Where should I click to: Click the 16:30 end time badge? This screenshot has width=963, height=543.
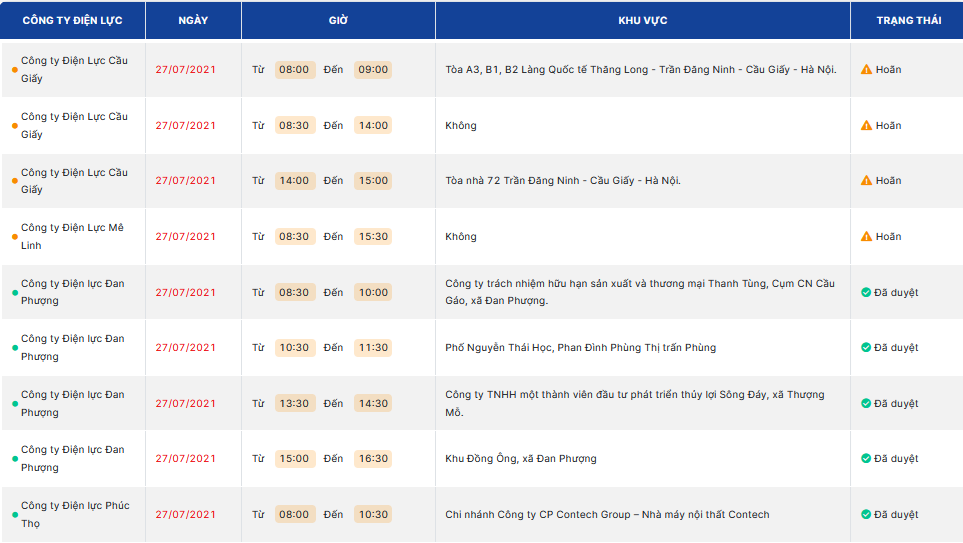tap(373, 459)
